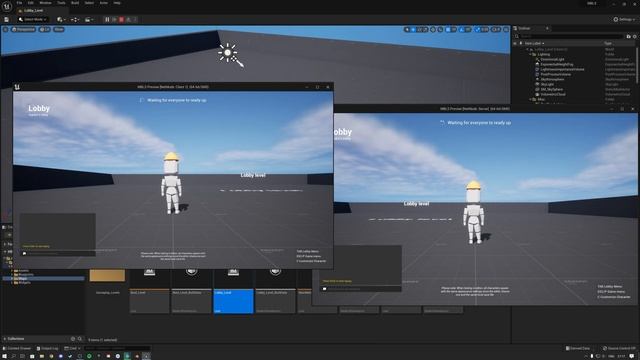Select the blue Lobby_Level asset thumbnail
The width and height of the screenshot is (640, 360).
coord(233,291)
